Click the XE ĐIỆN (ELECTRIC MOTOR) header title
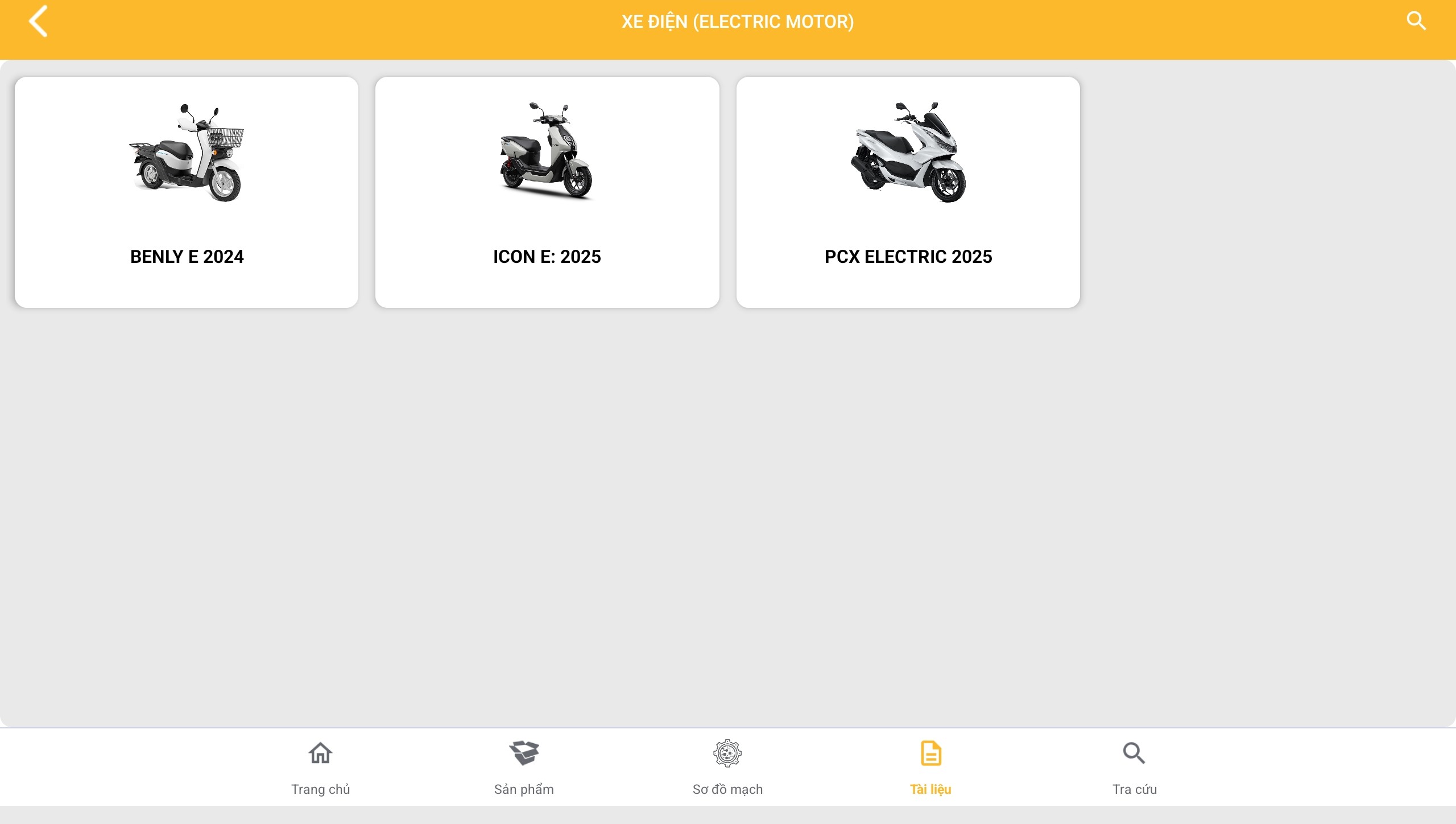The width and height of the screenshot is (1456, 824). 738,22
